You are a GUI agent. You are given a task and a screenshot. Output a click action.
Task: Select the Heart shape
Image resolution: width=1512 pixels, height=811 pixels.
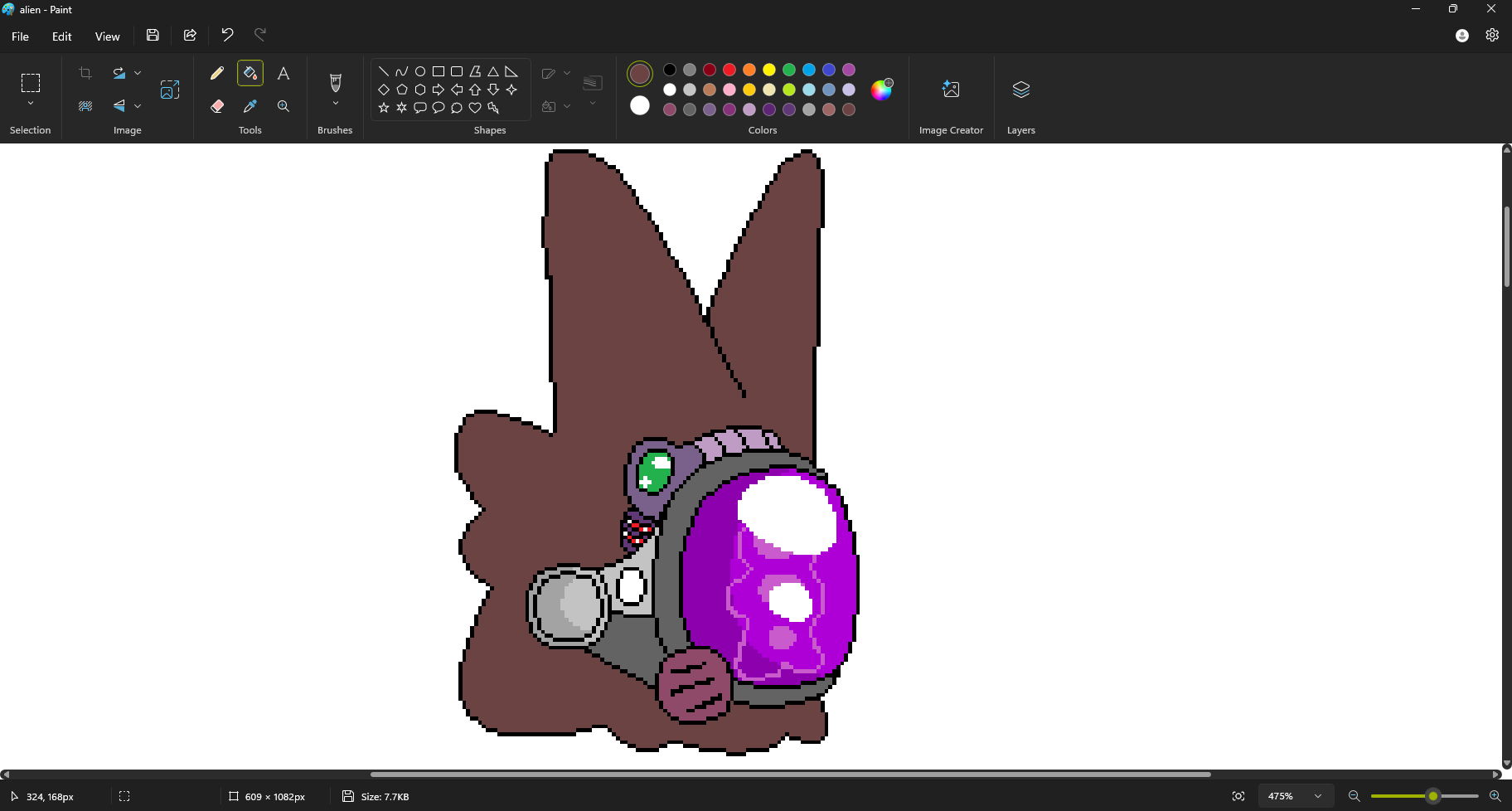click(x=475, y=108)
